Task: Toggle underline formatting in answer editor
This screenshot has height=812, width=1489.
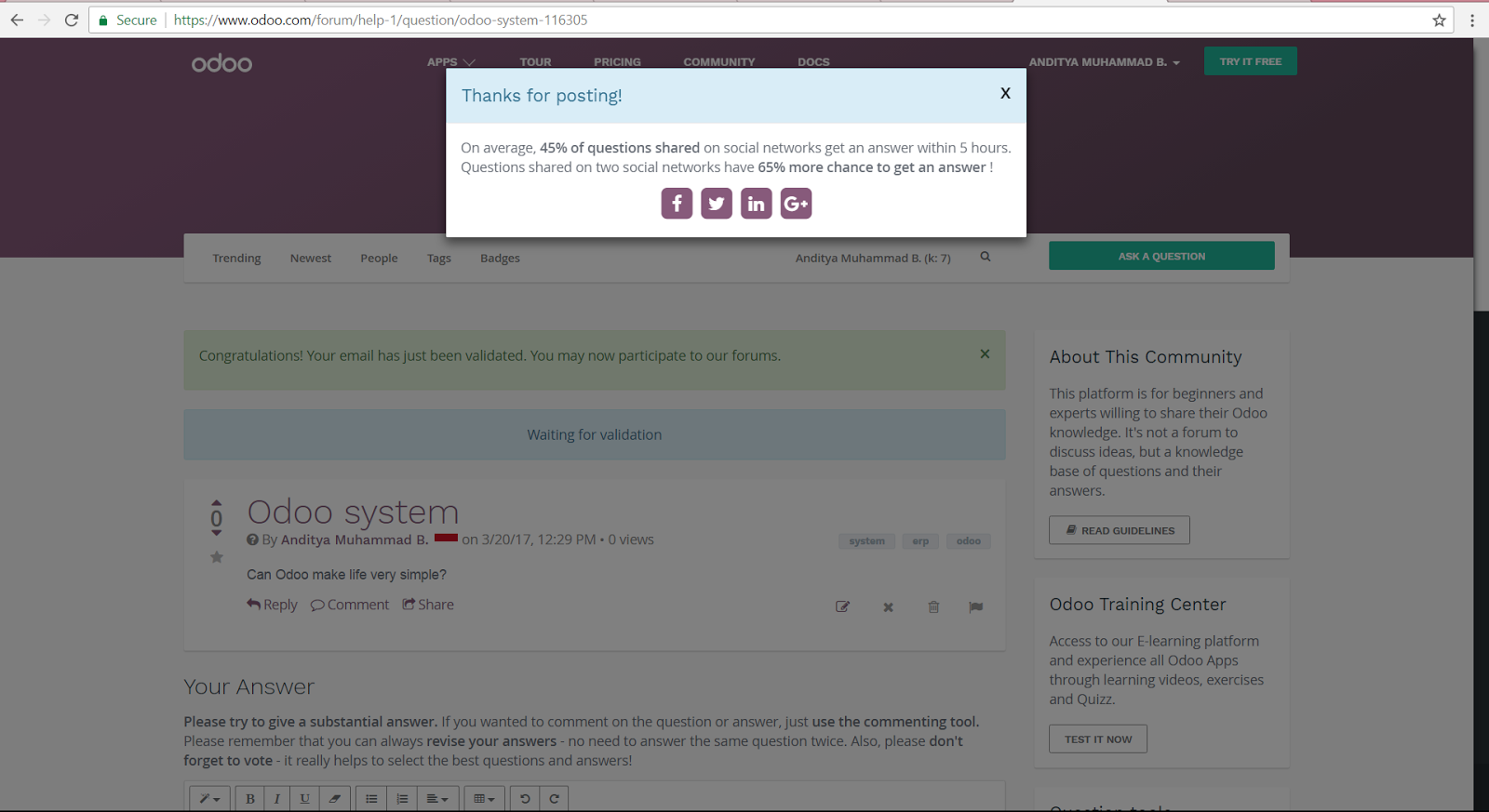Action: [x=305, y=799]
